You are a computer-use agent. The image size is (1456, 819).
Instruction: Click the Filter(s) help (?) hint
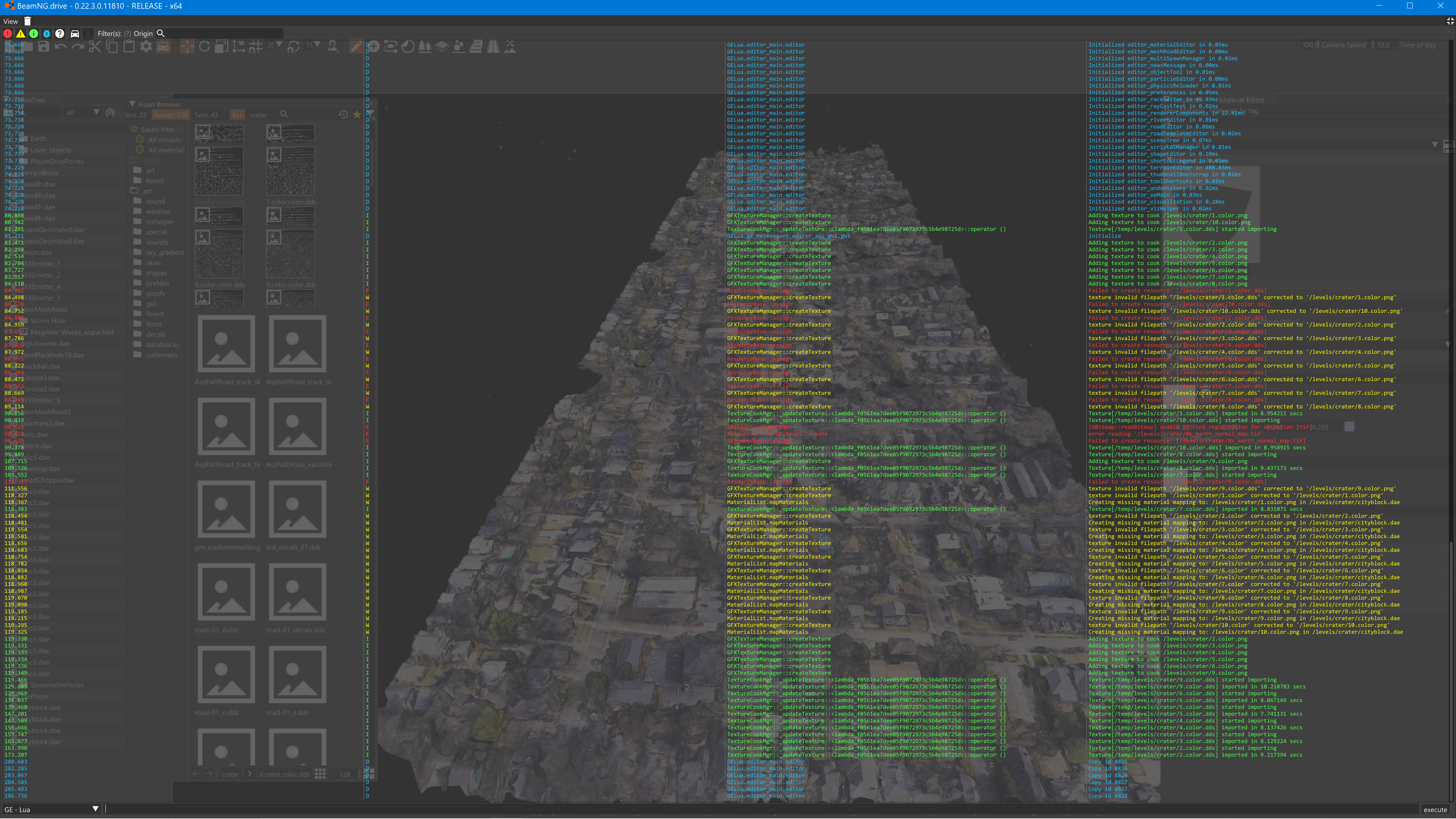pos(128,33)
